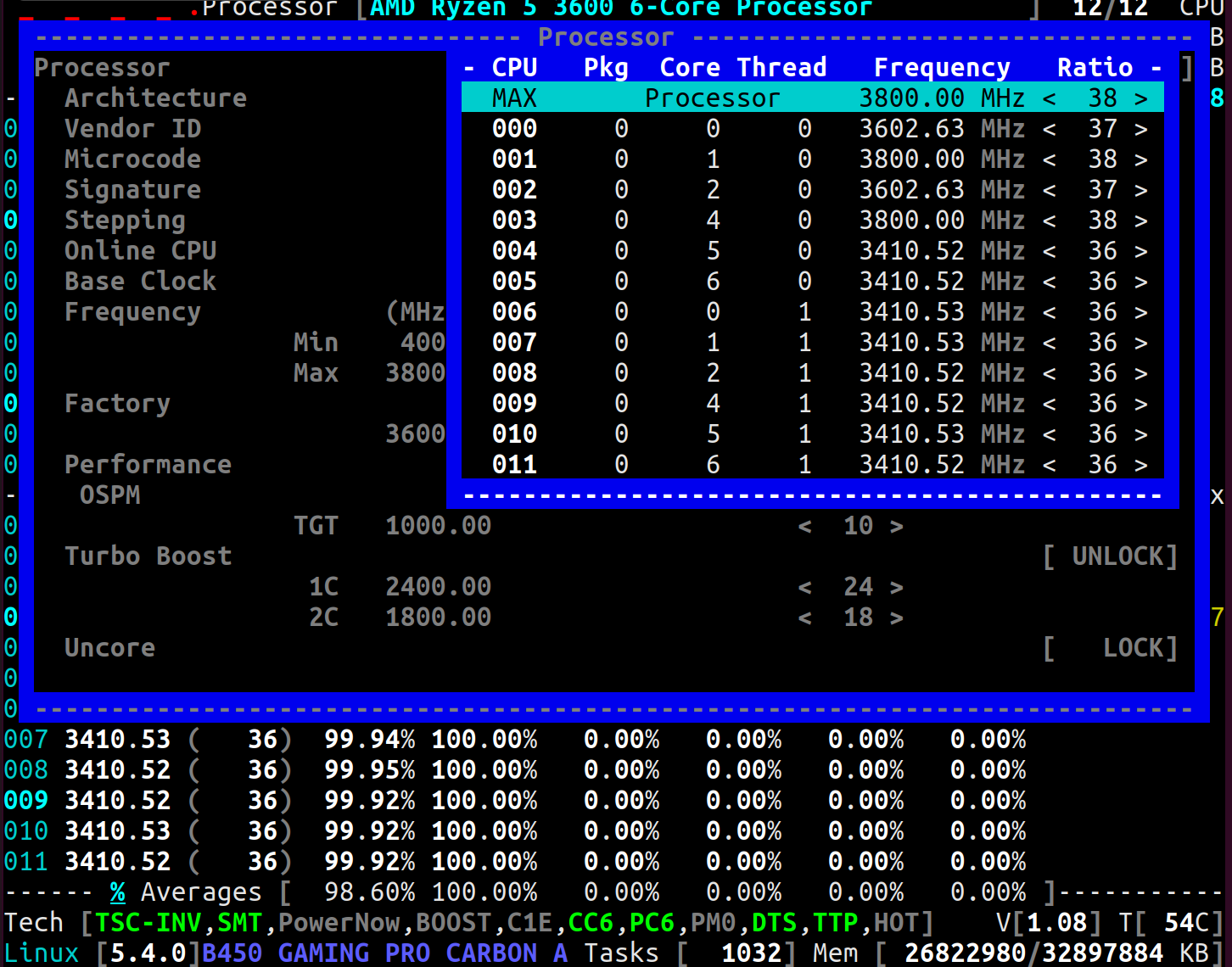
Task: Click the T[ 54C] temperature readout
Action: click(1171, 923)
